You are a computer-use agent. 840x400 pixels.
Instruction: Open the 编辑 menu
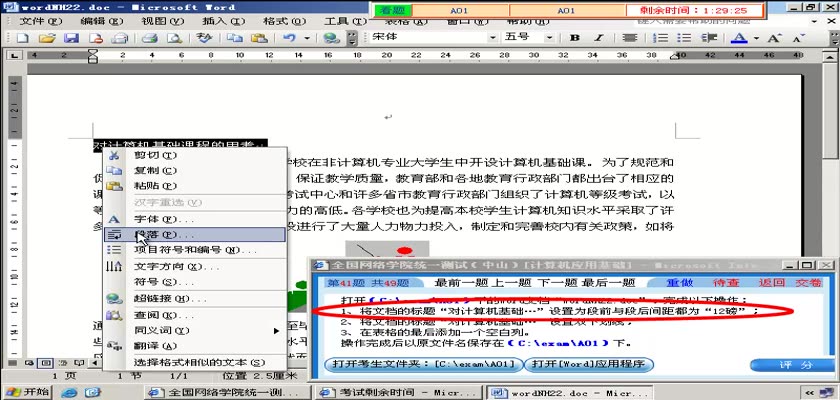click(x=101, y=21)
